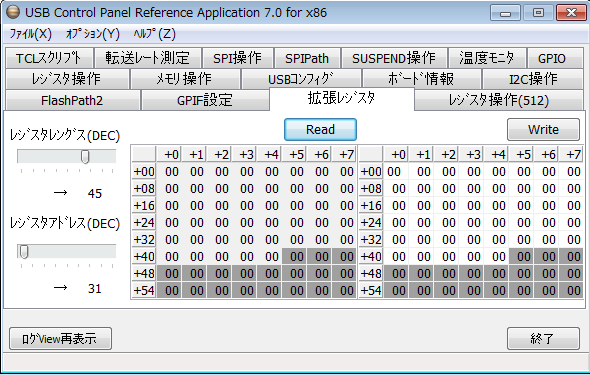Open the メモリ操作 tab
Viewport: 590px width, 375px height.
pyautogui.click(x=185, y=79)
